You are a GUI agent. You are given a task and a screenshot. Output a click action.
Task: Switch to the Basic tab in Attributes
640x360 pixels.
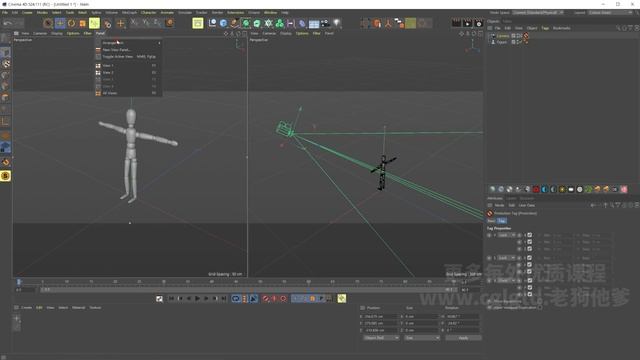pos(491,221)
